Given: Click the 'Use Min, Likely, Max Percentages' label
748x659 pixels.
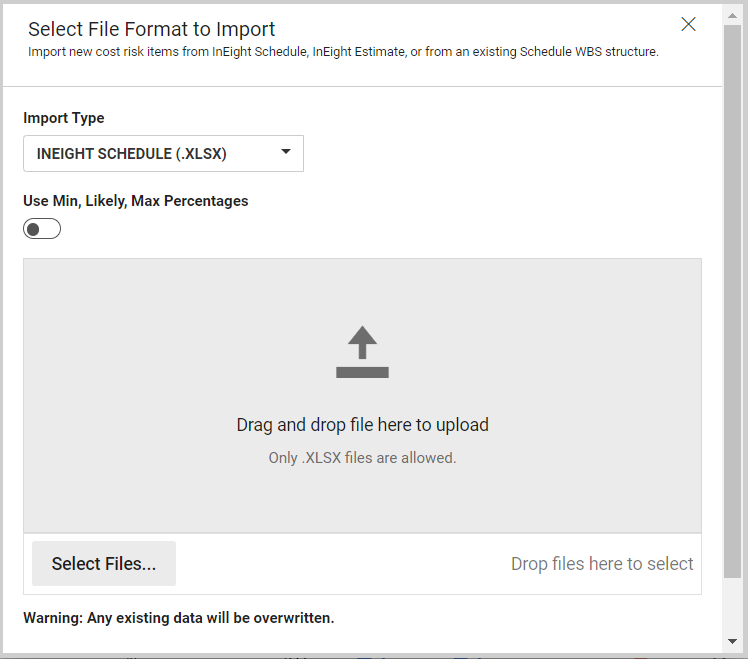Looking at the screenshot, I should 135,201.
